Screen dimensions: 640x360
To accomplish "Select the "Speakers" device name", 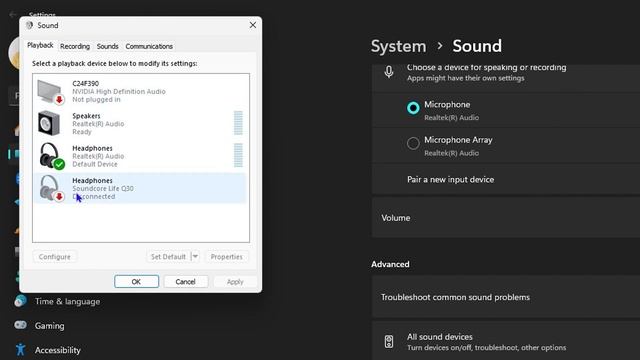I will (x=86, y=116).
